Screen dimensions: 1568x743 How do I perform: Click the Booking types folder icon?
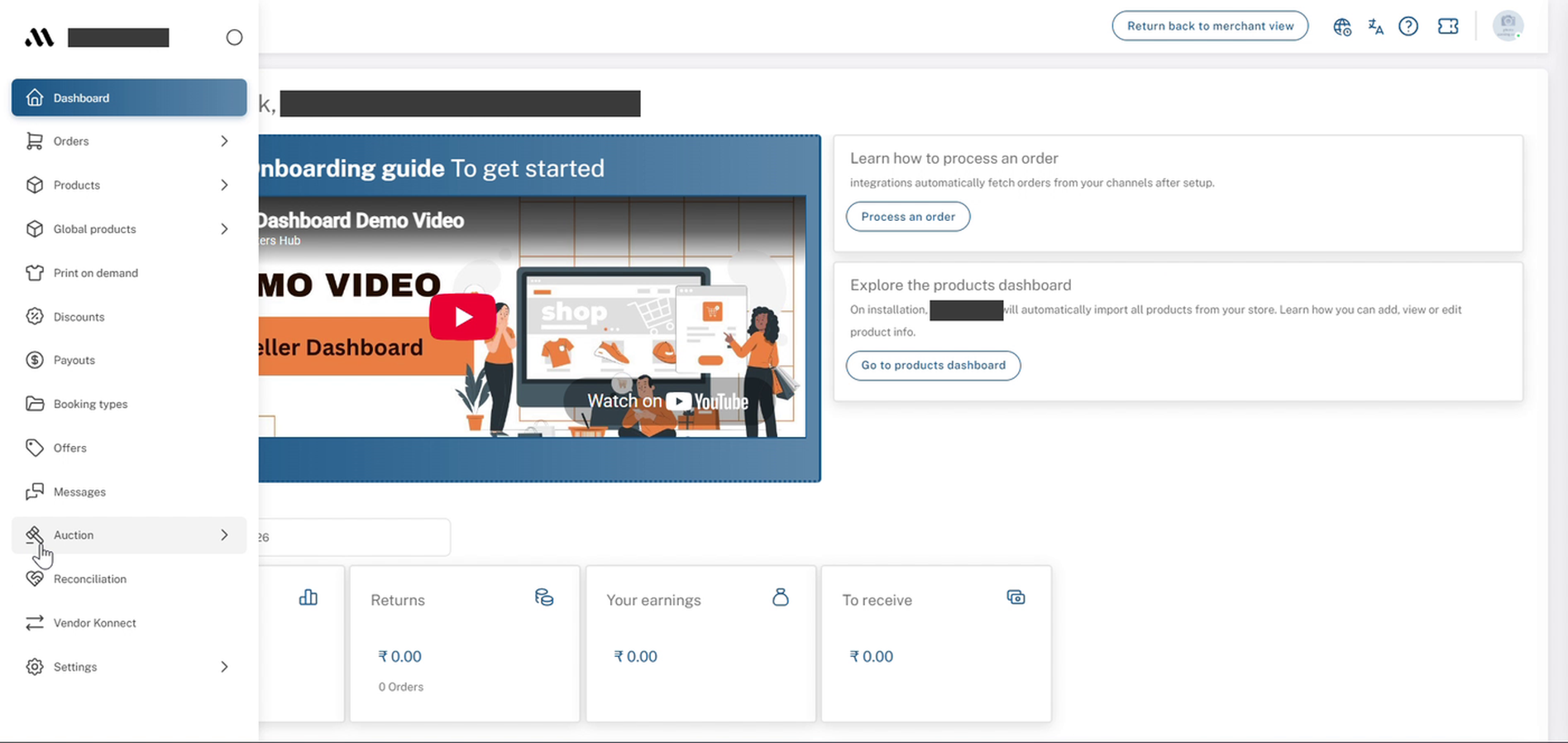tap(35, 404)
